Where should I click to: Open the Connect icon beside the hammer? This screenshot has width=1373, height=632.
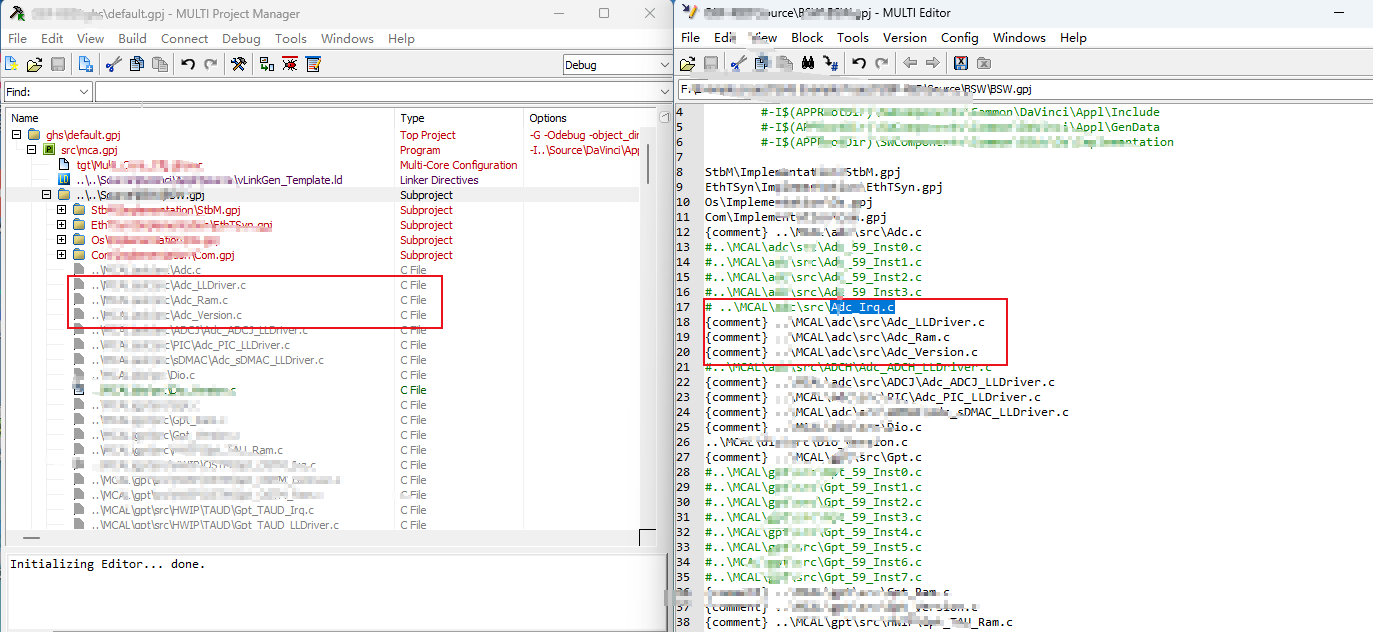(266, 65)
